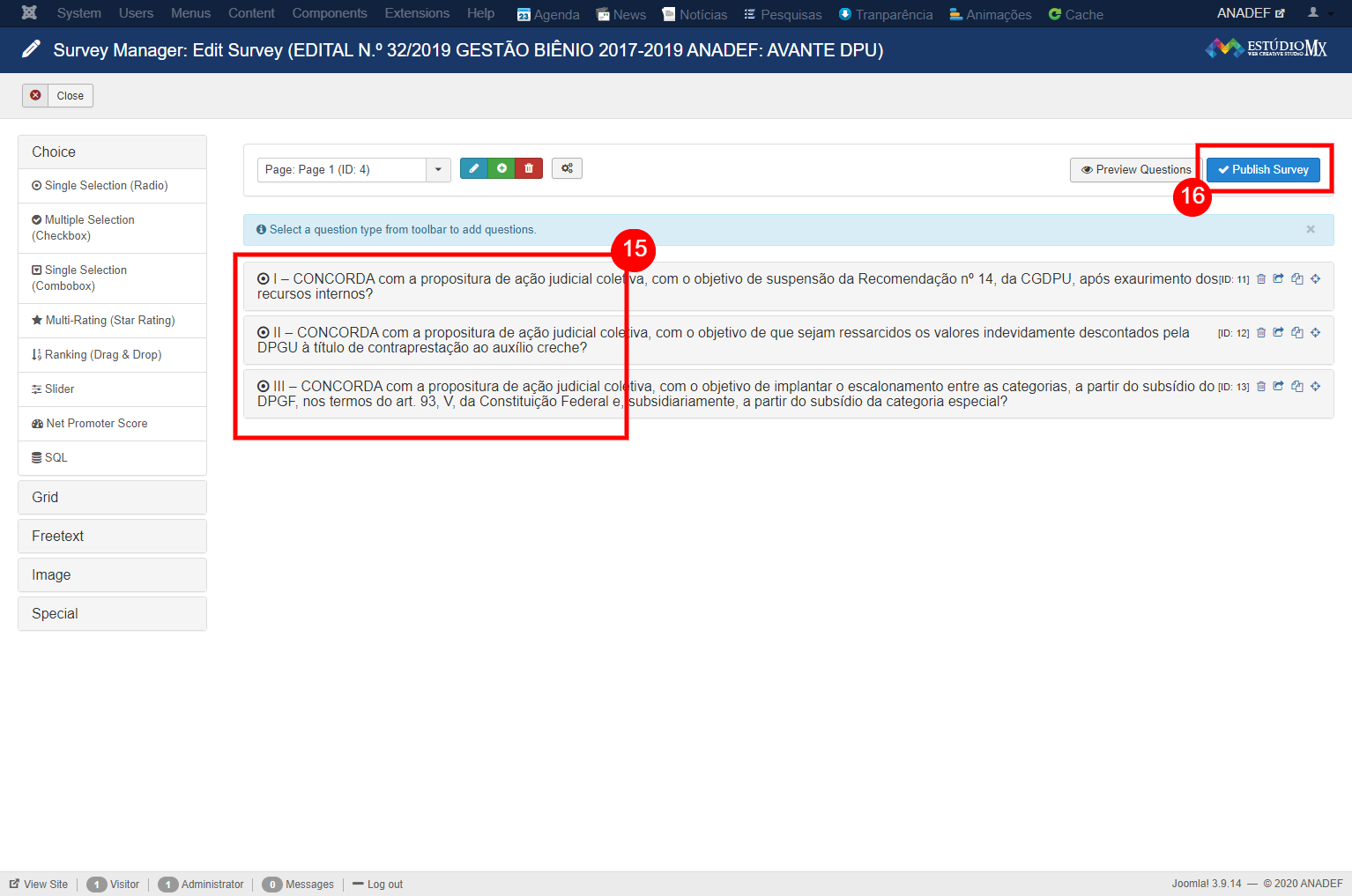Image resolution: width=1352 pixels, height=896 pixels.
Task: Add a new page with green plus
Action: coord(501,168)
